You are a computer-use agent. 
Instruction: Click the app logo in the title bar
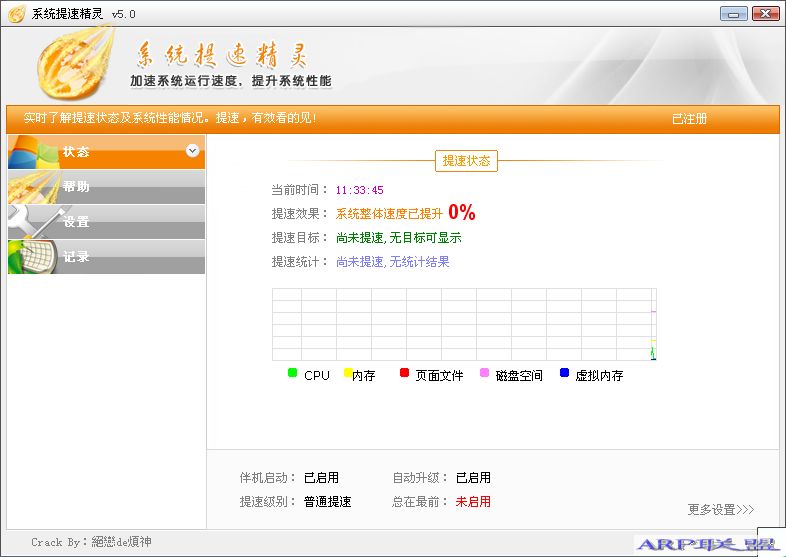click(16, 13)
